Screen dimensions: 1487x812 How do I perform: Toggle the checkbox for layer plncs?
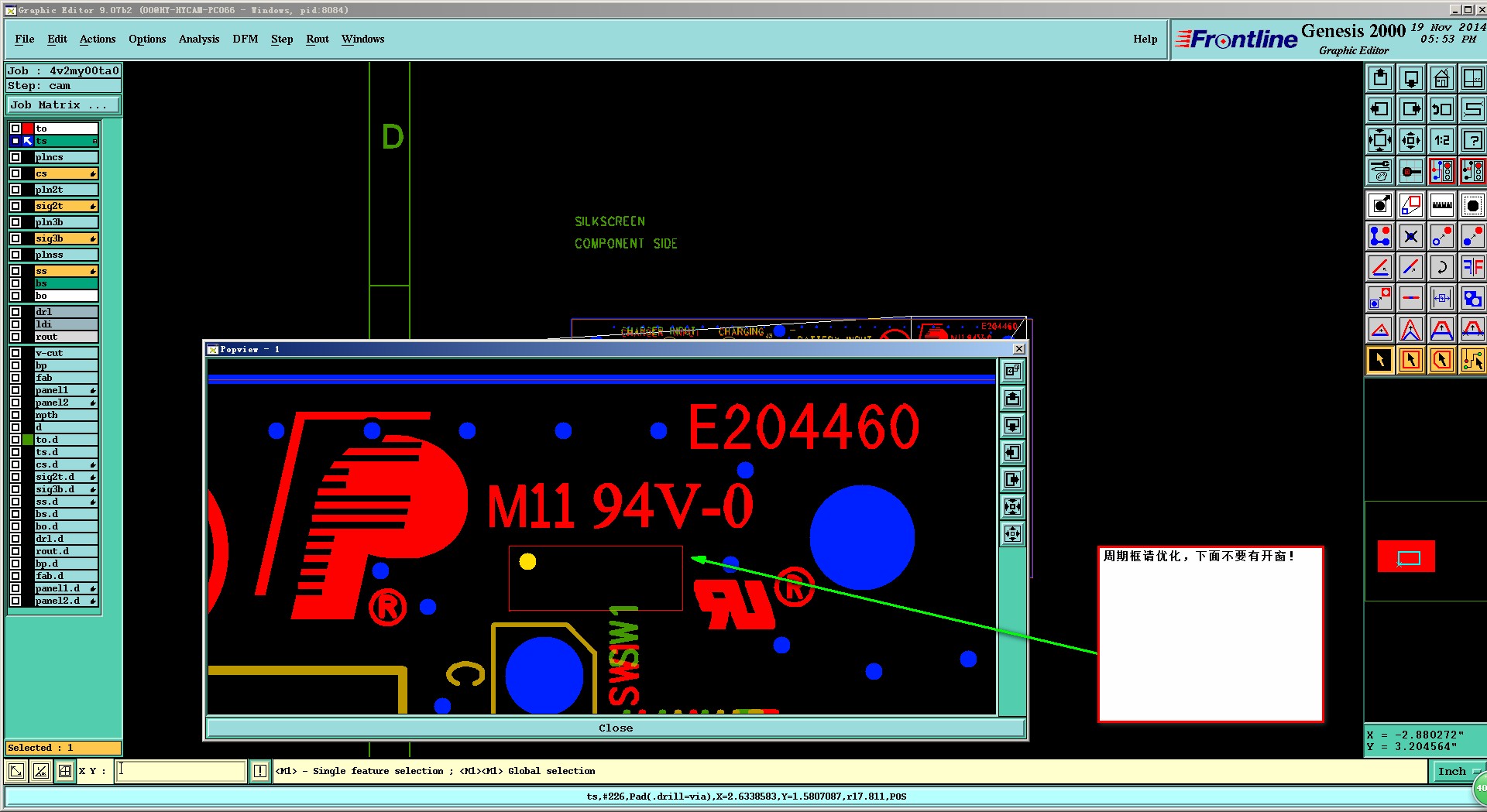click(15, 157)
